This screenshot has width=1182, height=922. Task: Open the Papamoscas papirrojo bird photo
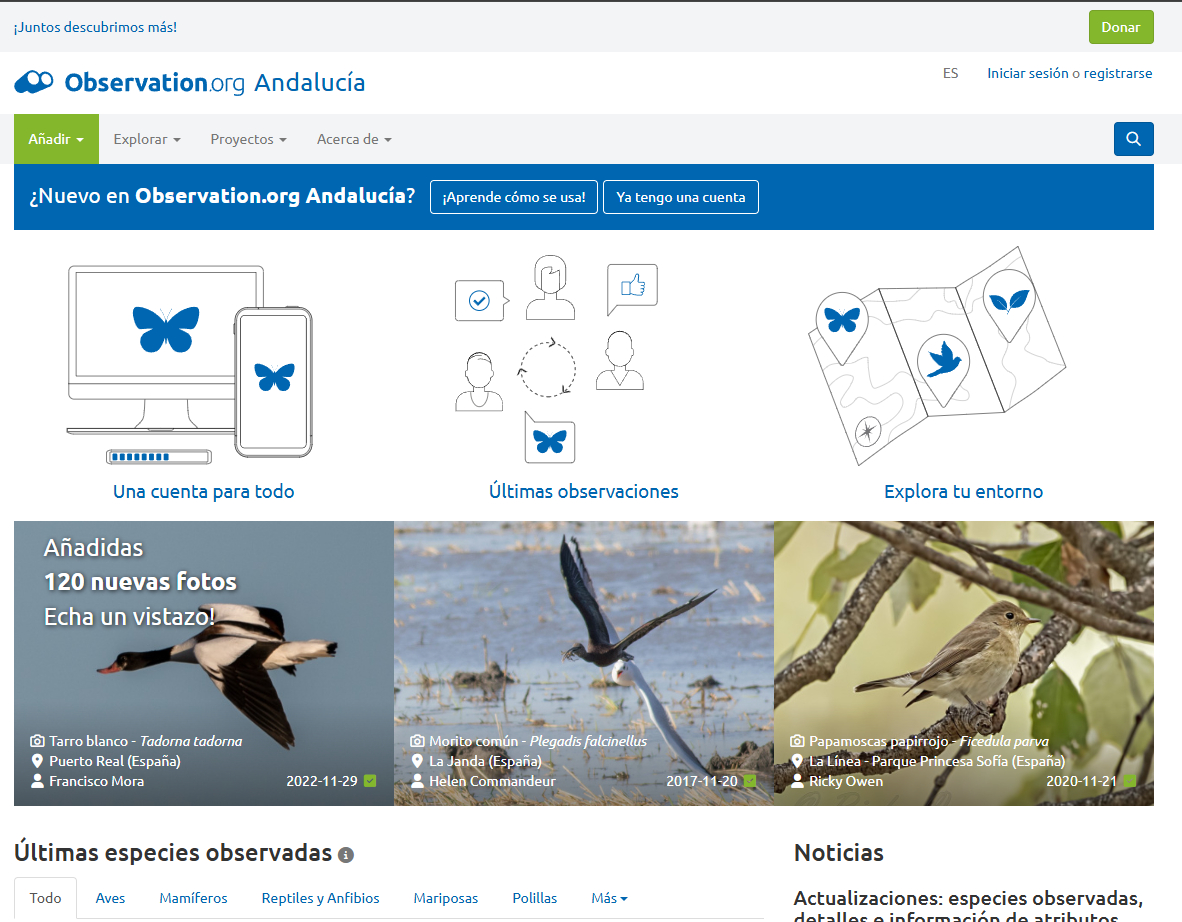tap(963, 640)
